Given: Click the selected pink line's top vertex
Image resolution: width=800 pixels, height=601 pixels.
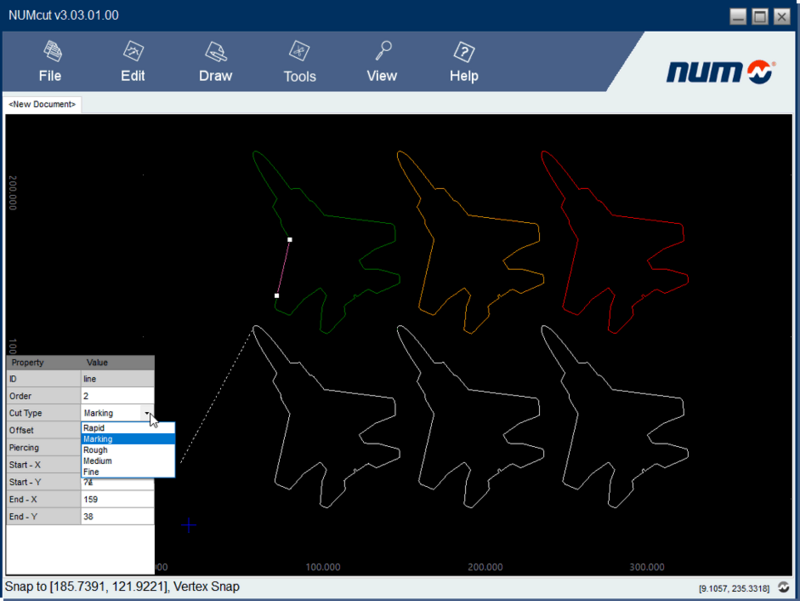Looking at the screenshot, I should click(290, 240).
